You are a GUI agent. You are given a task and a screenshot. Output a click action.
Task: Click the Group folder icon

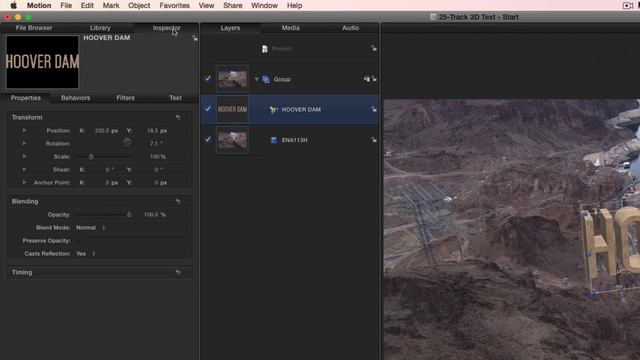pyautogui.click(x=266, y=79)
